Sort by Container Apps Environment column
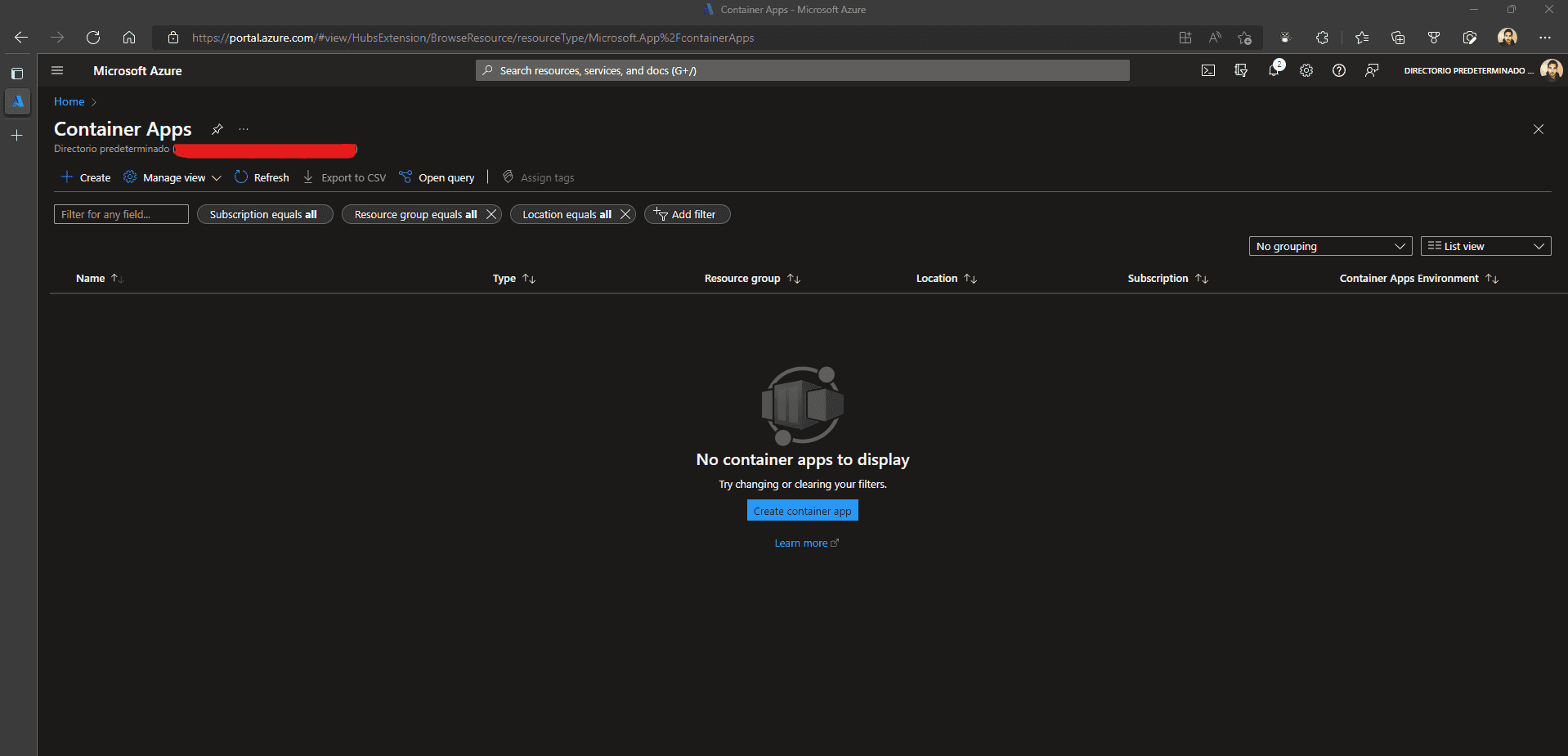 pos(1418,279)
